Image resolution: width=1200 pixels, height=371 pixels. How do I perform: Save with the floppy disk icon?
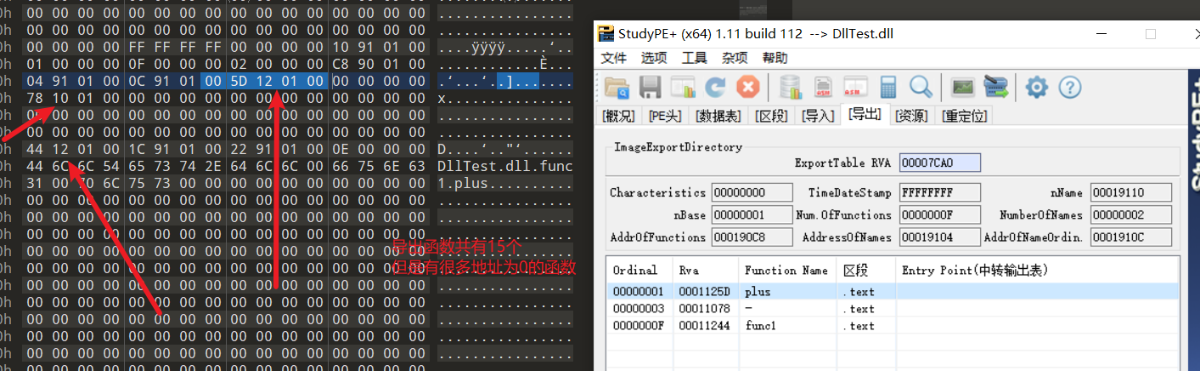[x=650, y=87]
